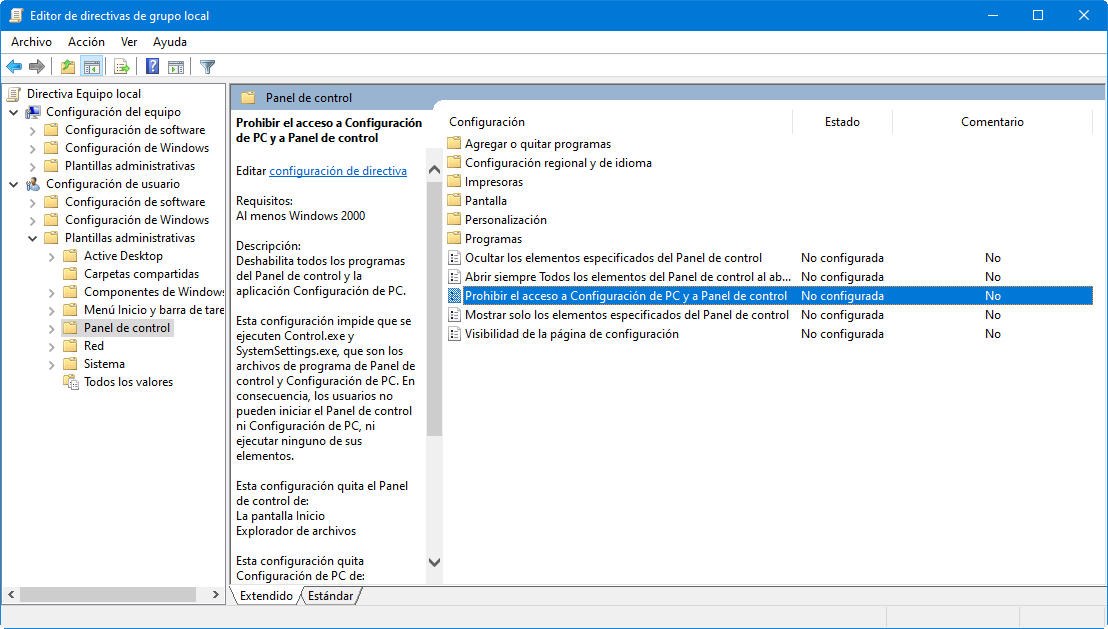Select Visibilidad de la página de configuración

point(571,334)
